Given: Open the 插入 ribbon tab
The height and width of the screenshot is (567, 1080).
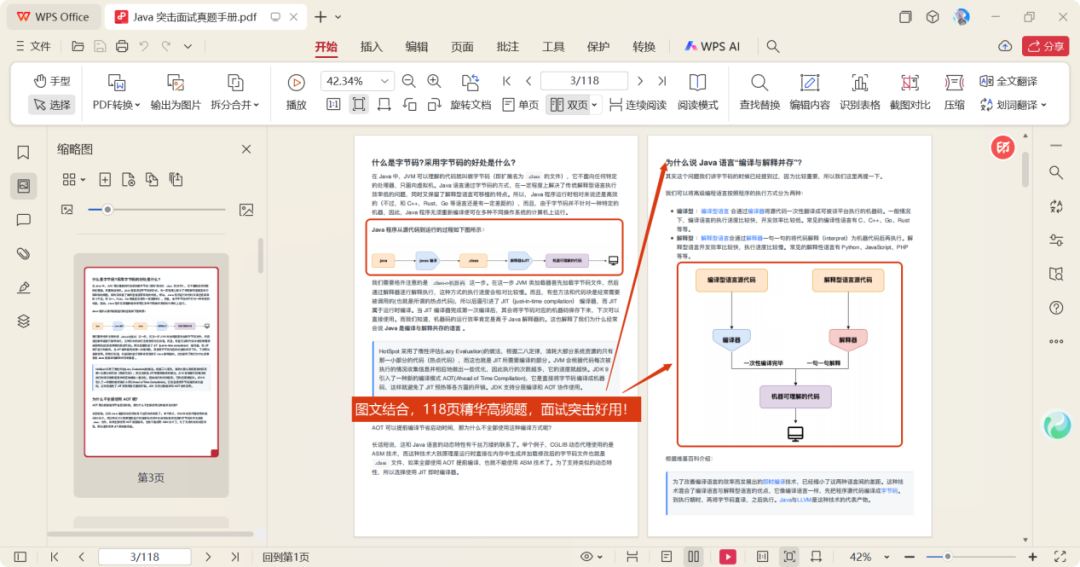Looking at the screenshot, I should [x=371, y=47].
